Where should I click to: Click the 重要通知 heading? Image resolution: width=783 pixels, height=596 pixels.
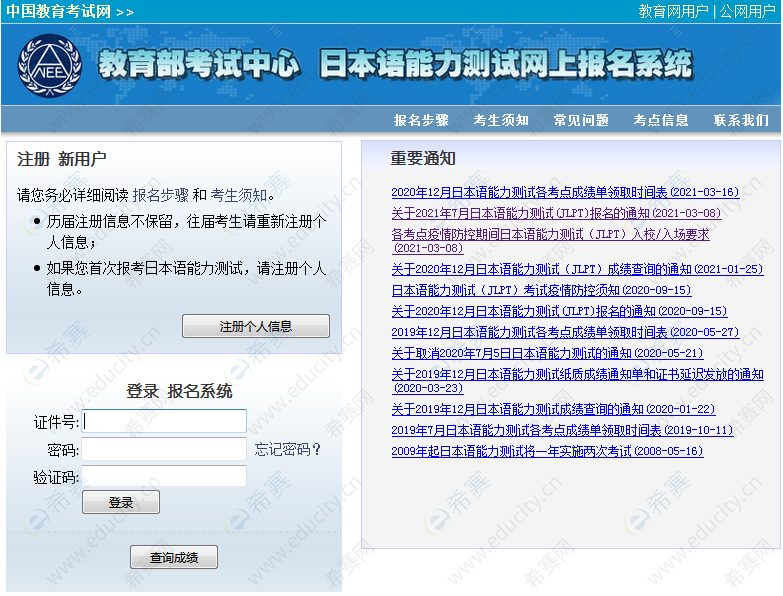(422, 158)
